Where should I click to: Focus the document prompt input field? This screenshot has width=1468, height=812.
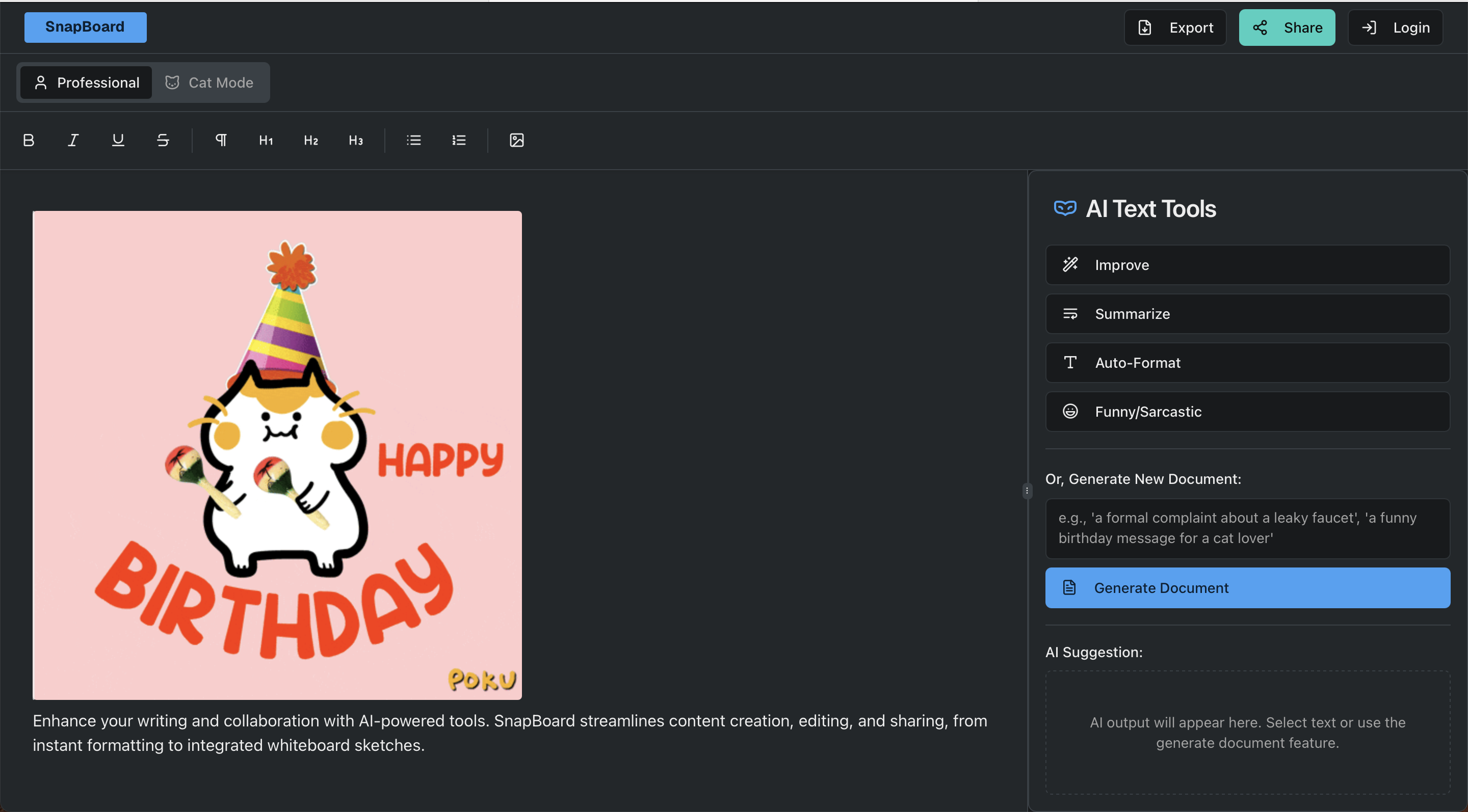1247,528
